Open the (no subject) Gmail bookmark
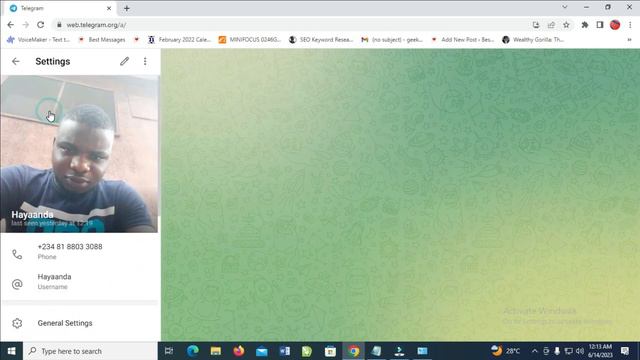This screenshot has height=360, width=640. pyautogui.click(x=392, y=40)
